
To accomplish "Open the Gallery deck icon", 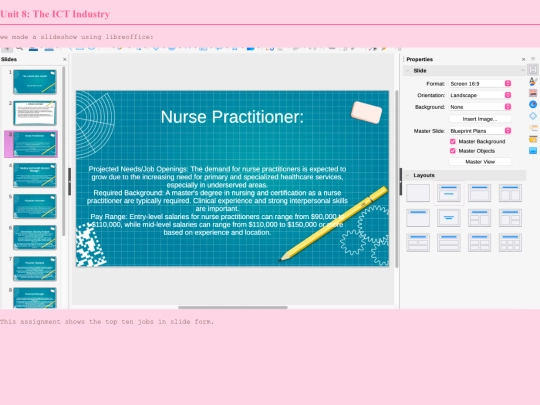I will [x=533, y=93].
